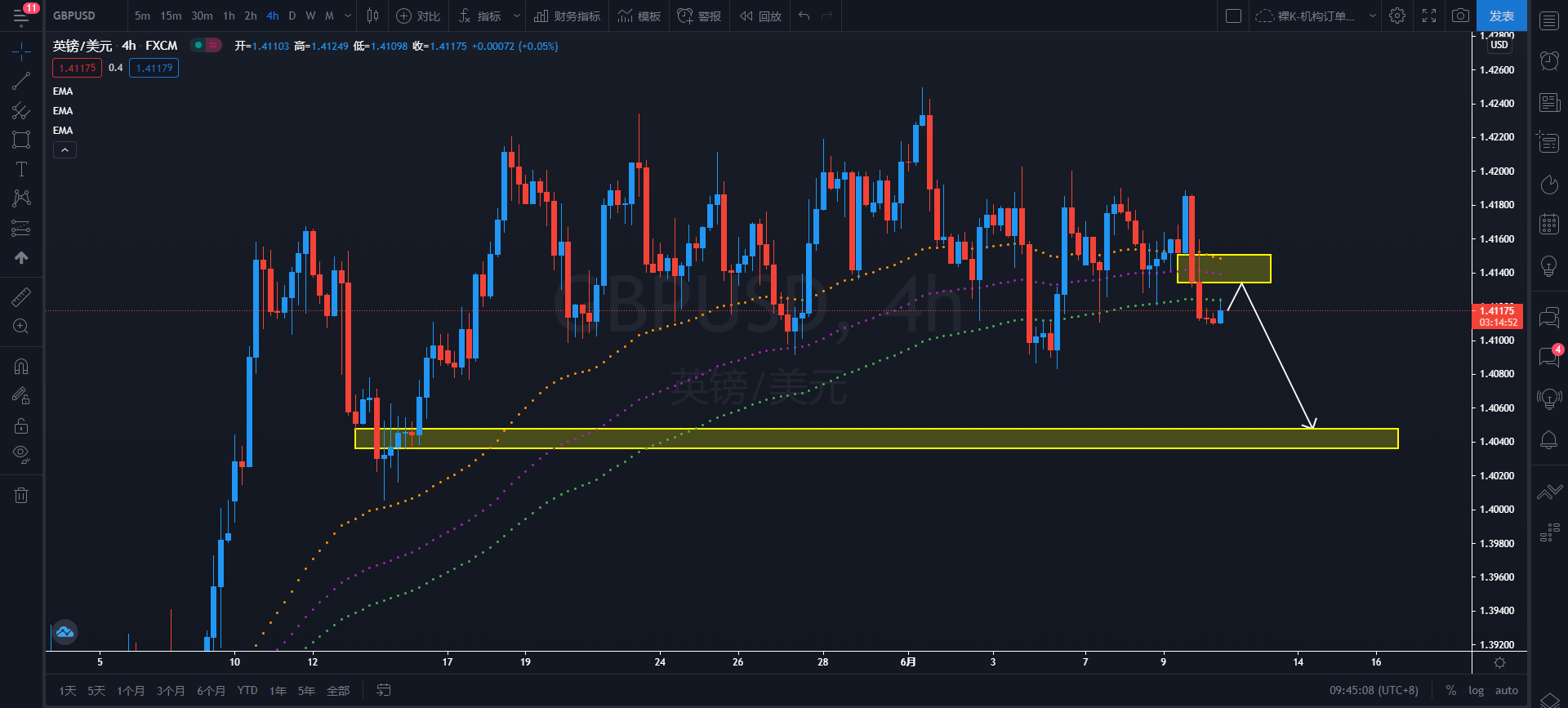Select the text annotation tool
Screen dimensions: 1568x708
[21, 169]
